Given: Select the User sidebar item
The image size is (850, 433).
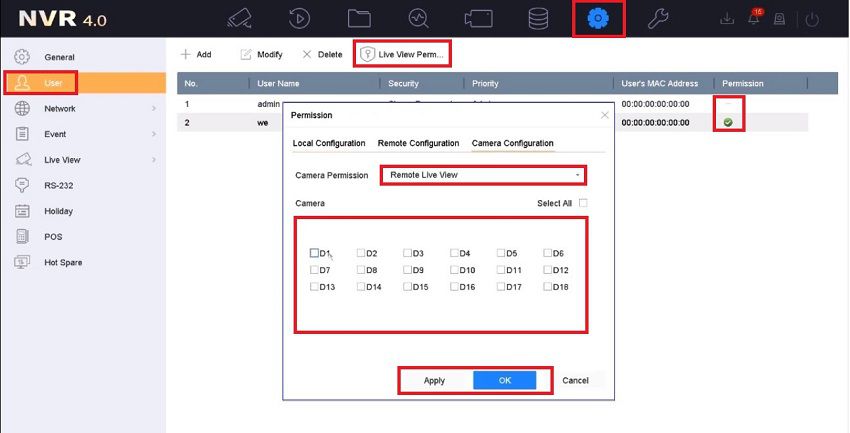Looking at the screenshot, I should 85,83.
